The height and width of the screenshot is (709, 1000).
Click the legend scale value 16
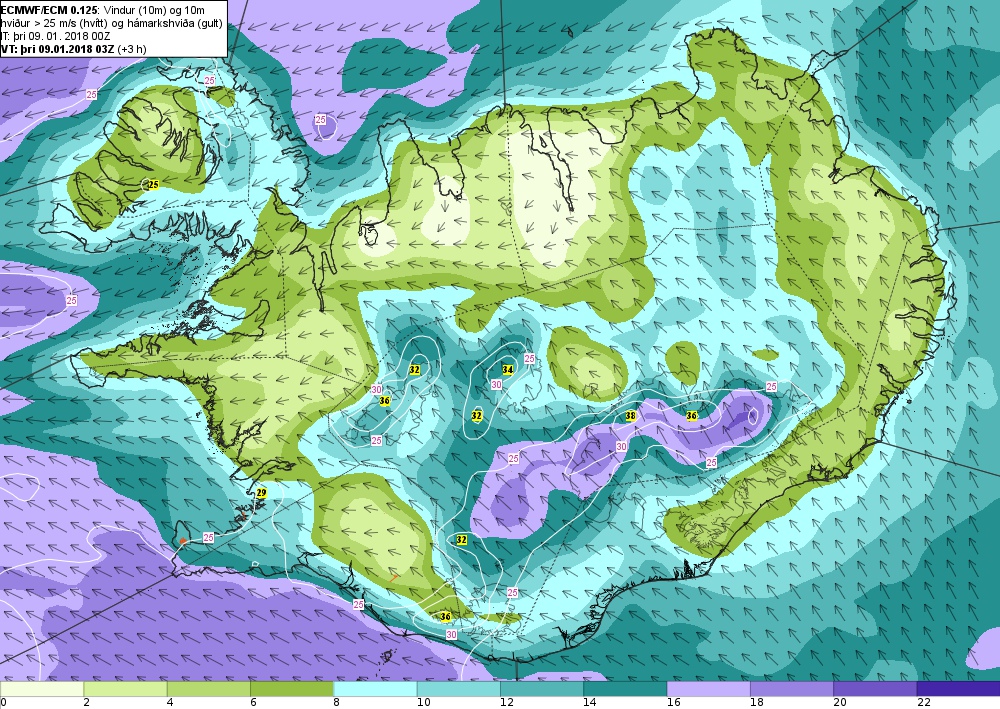(x=673, y=703)
